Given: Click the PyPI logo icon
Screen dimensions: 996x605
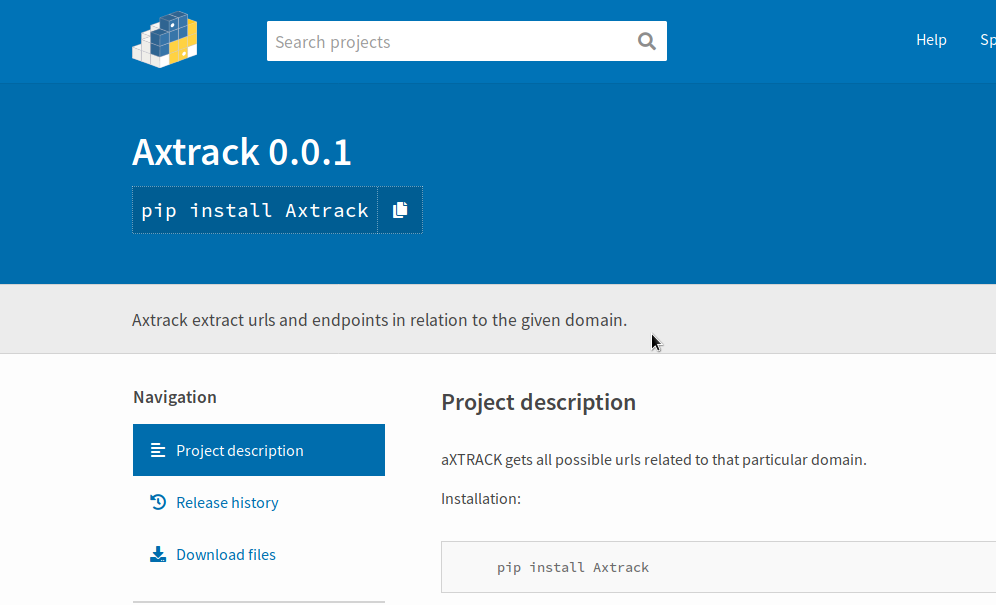Looking at the screenshot, I should 165,39.
